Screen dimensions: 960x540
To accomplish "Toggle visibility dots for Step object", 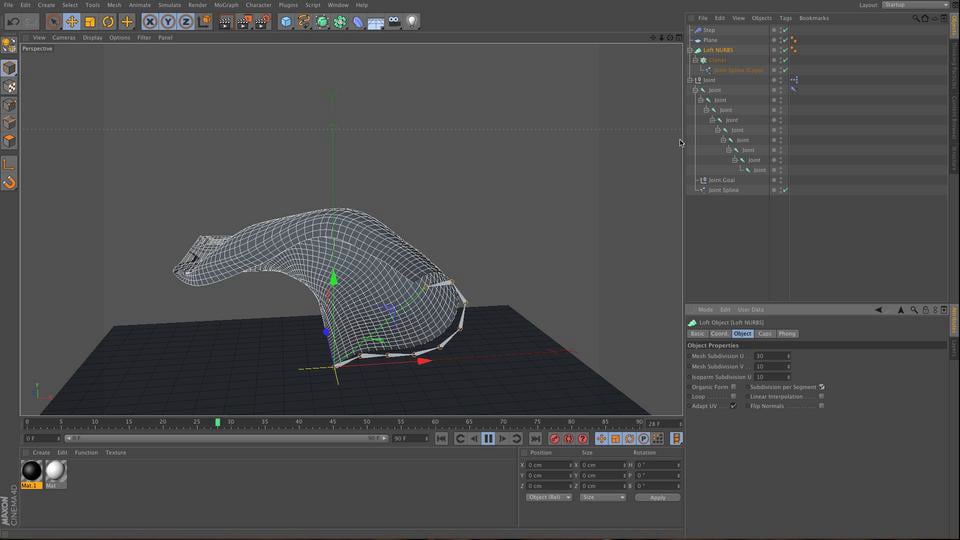I will click(x=781, y=30).
